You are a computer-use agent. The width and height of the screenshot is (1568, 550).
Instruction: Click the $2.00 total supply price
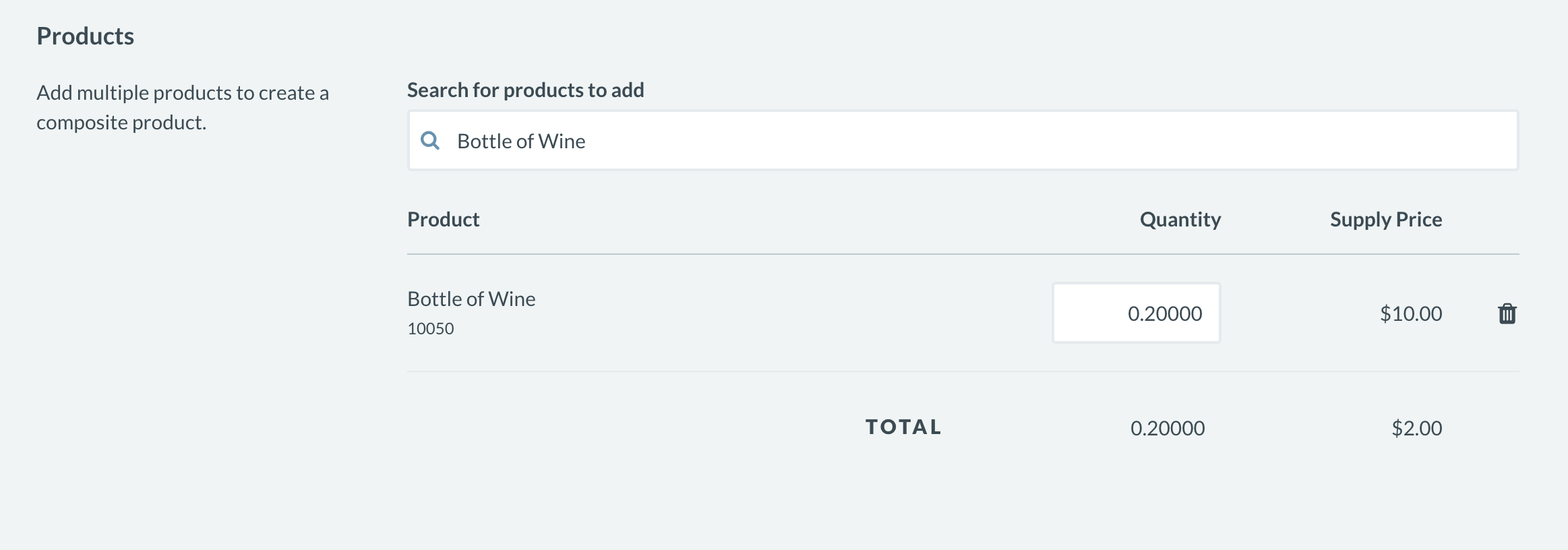[1416, 428]
